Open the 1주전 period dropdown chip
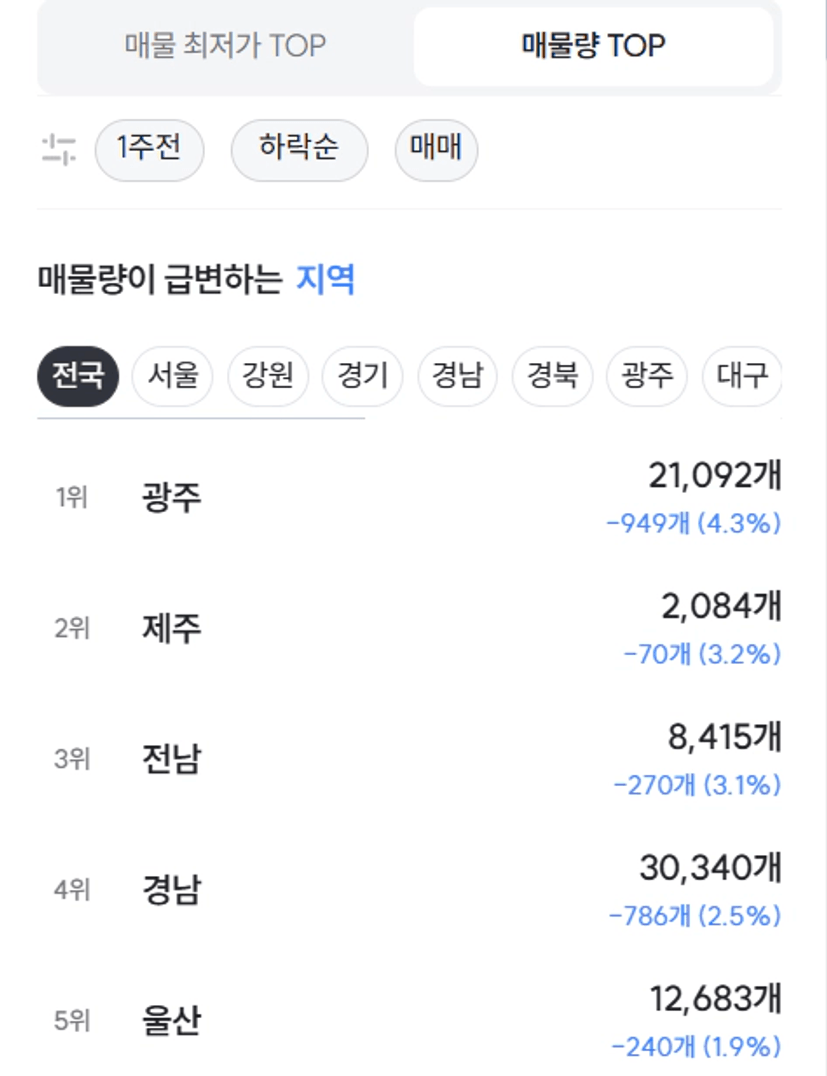The height and width of the screenshot is (1076, 827). (149, 150)
